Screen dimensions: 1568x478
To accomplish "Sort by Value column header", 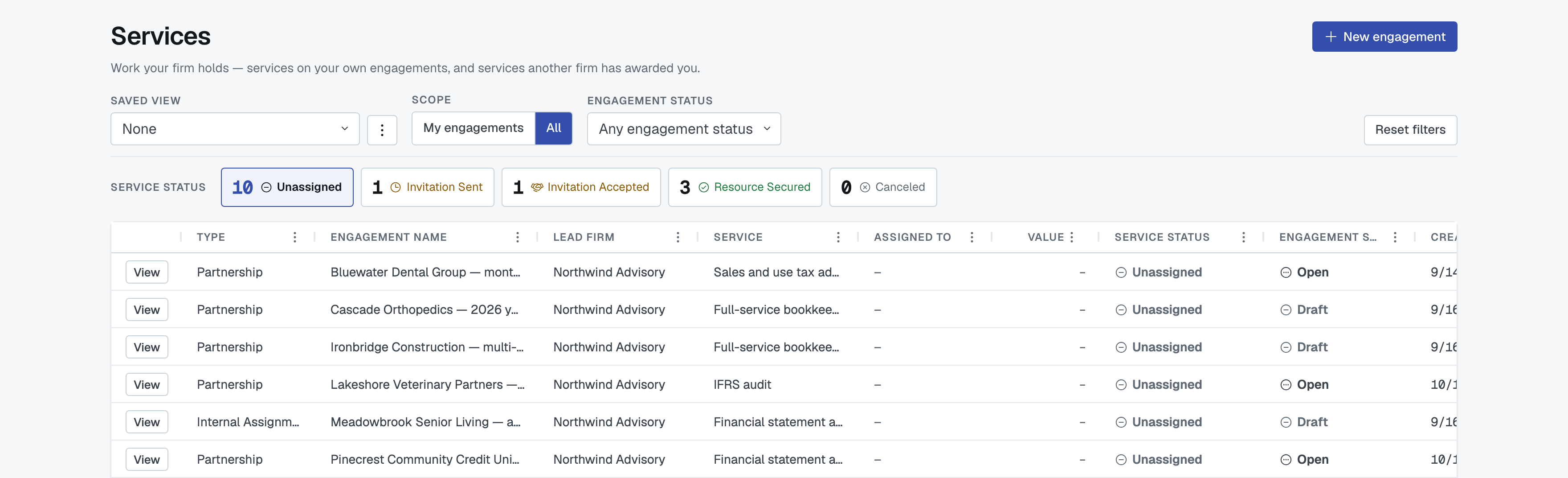I will coord(1045,238).
